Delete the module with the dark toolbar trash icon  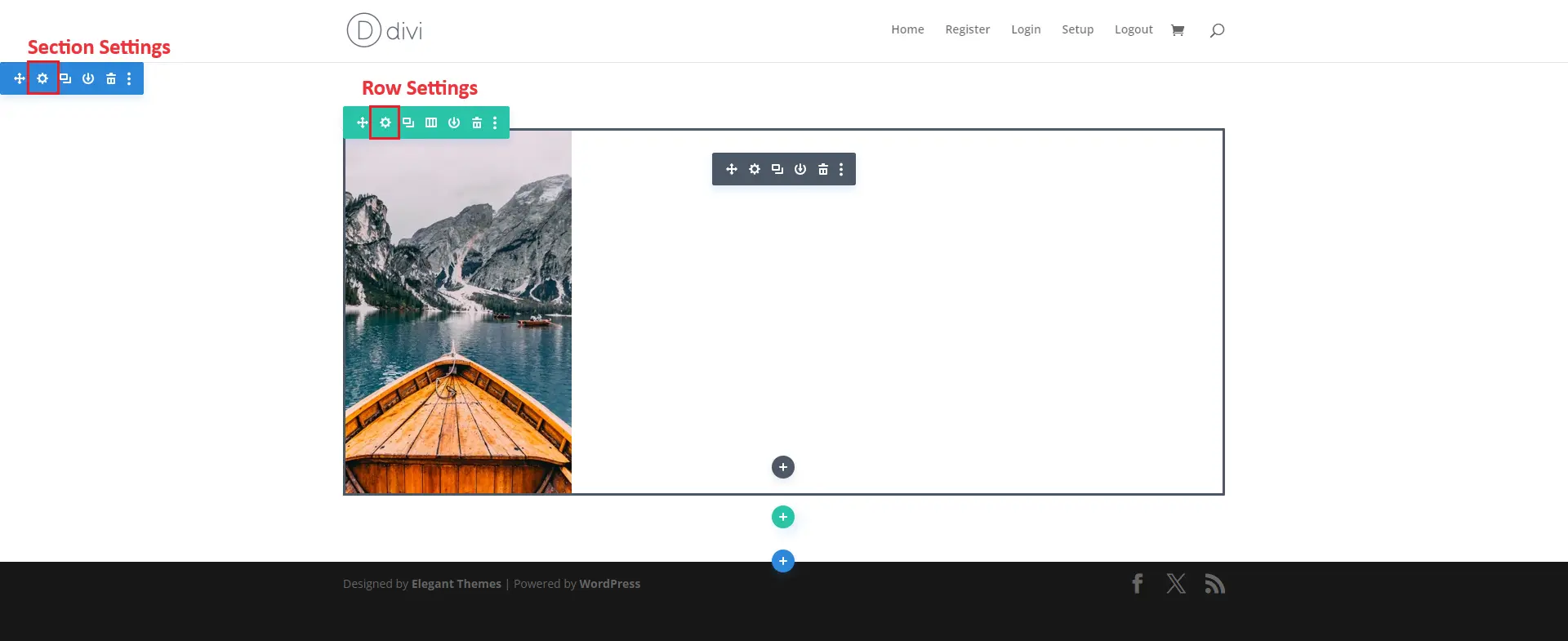pos(823,169)
